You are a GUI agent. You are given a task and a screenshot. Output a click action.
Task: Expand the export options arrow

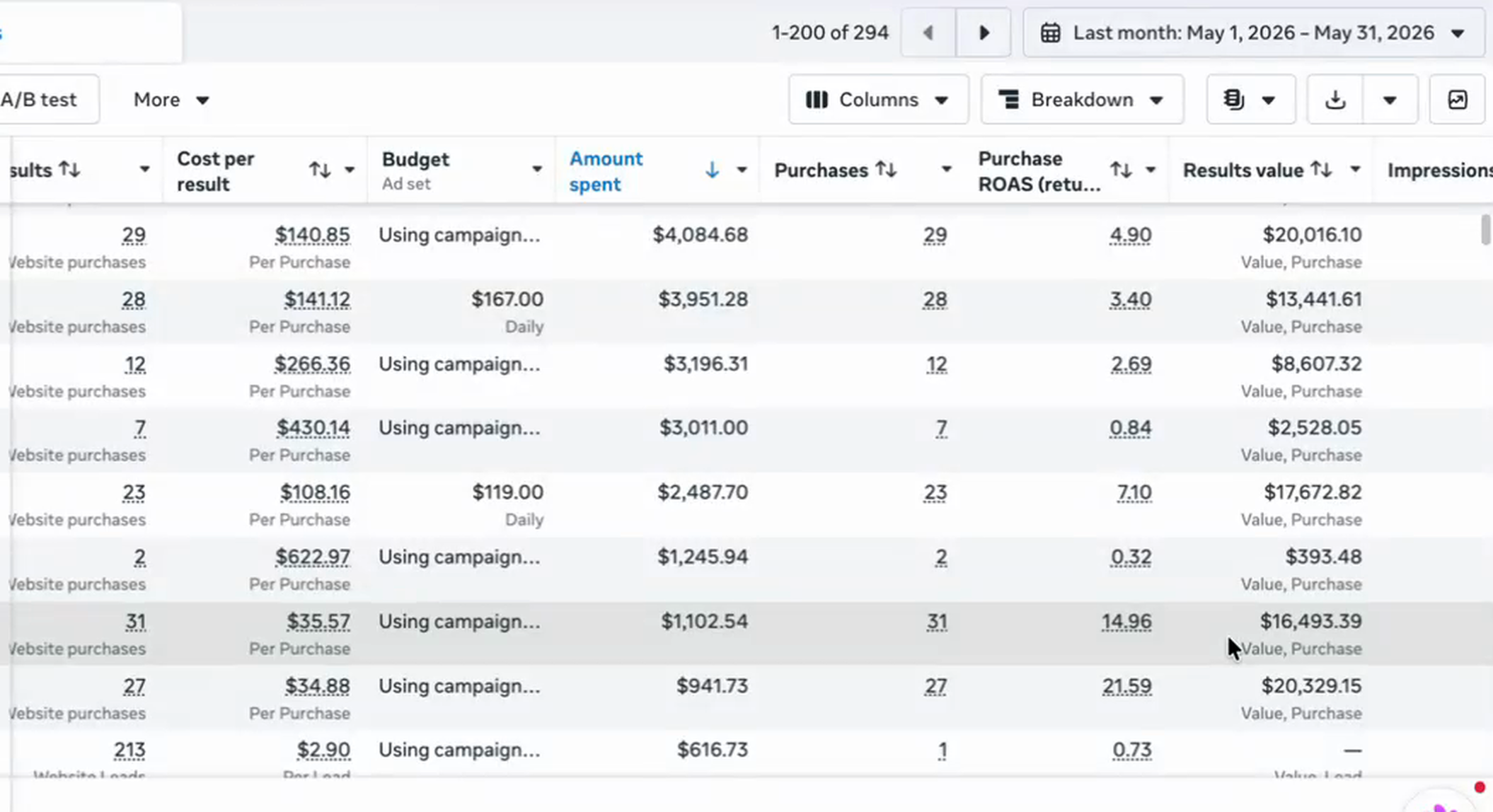[x=1390, y=100]
